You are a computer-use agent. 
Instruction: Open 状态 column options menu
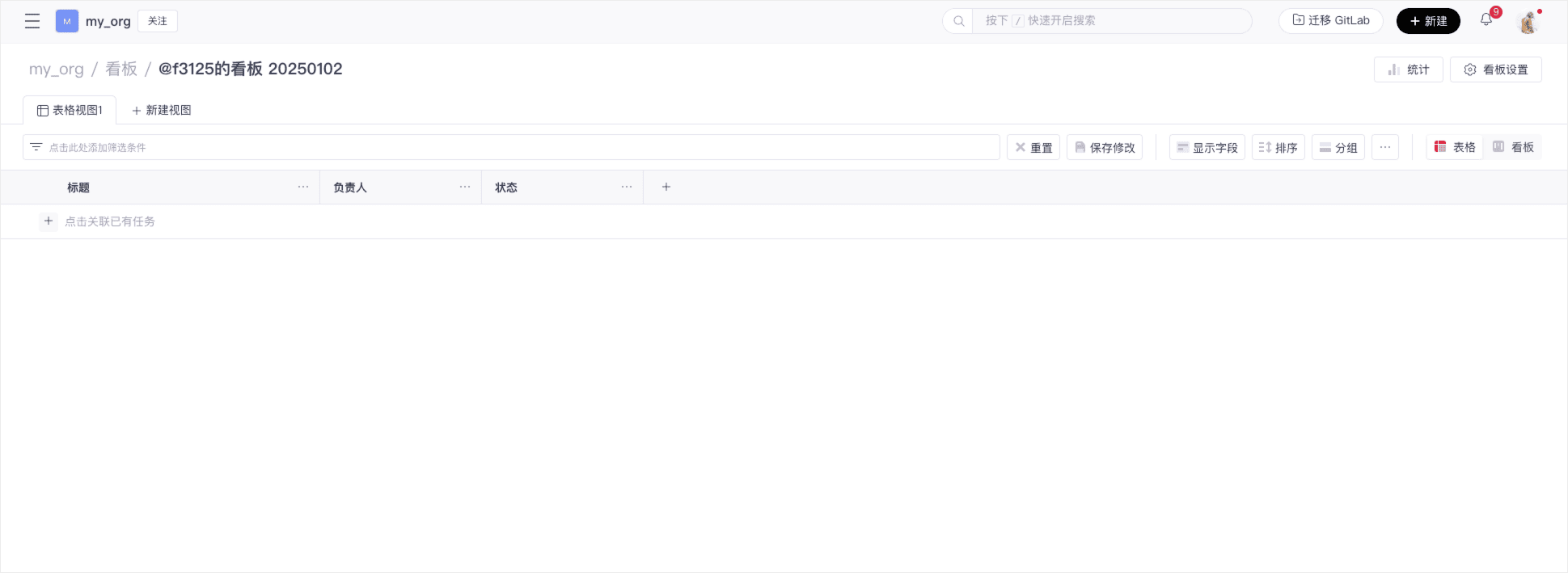coord(627,187)
